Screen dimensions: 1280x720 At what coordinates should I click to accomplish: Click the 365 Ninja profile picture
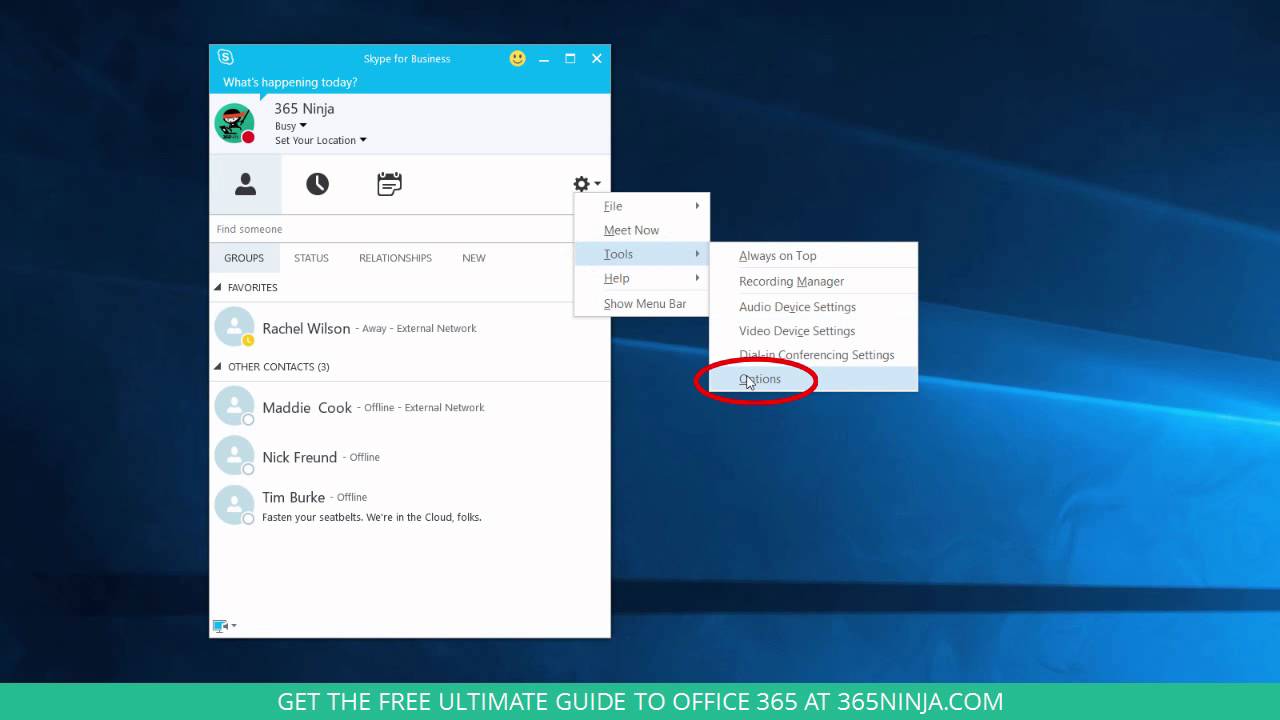click(234, 123)
